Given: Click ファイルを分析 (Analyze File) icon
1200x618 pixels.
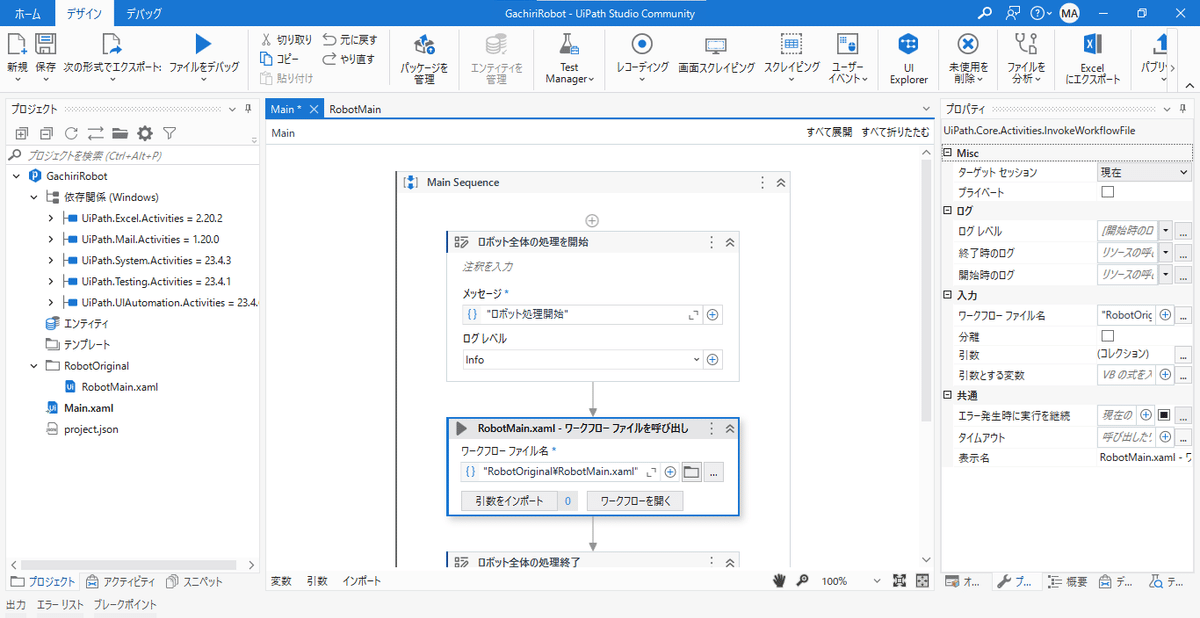Looking at the screenshot, I should pos(1026,45).
